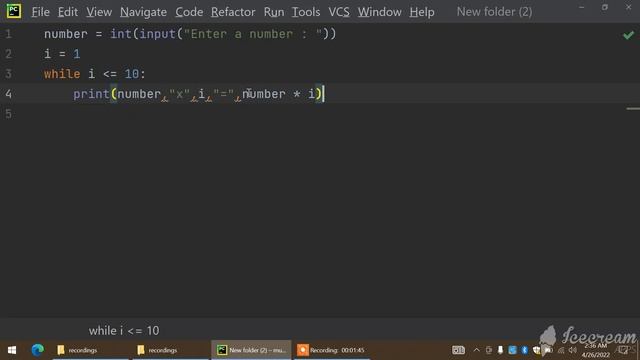Close the PyCharm window
The width and height of the screenshot is (640, 360).
pyautogui.click(x=629, y=7)
